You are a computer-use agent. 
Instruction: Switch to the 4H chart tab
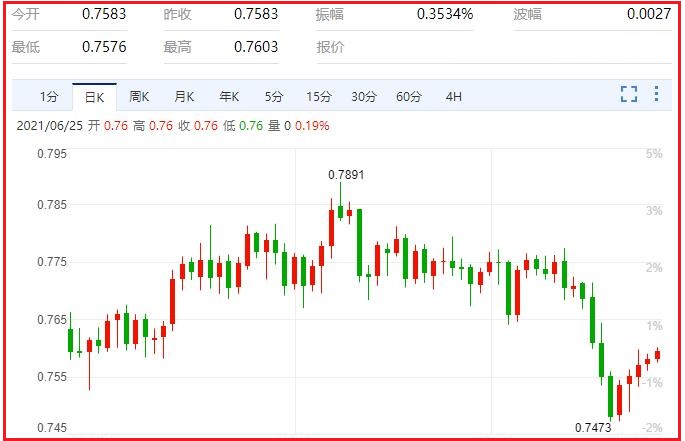pos(453,97)
